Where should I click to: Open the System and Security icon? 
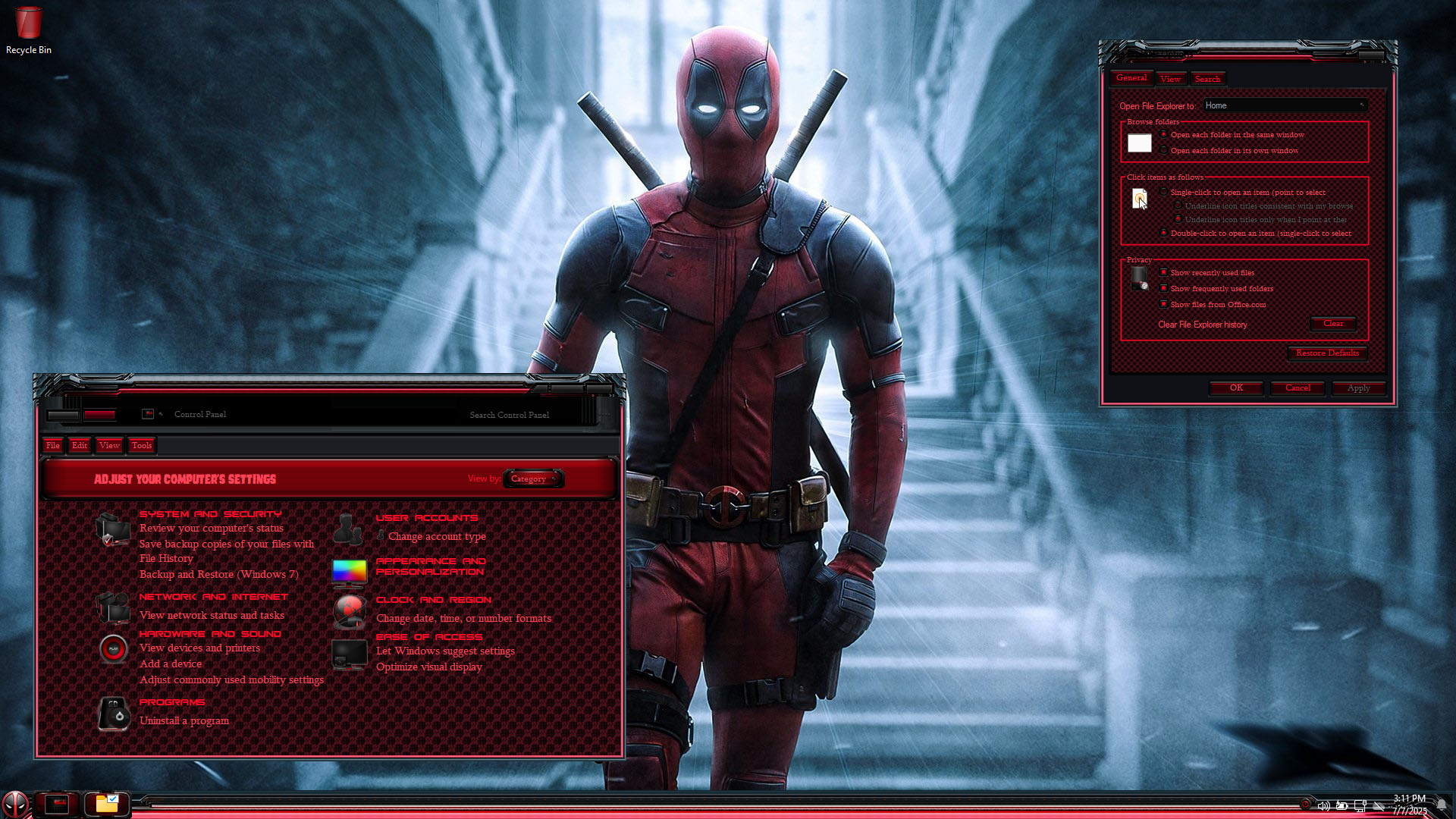pos(112,529)
